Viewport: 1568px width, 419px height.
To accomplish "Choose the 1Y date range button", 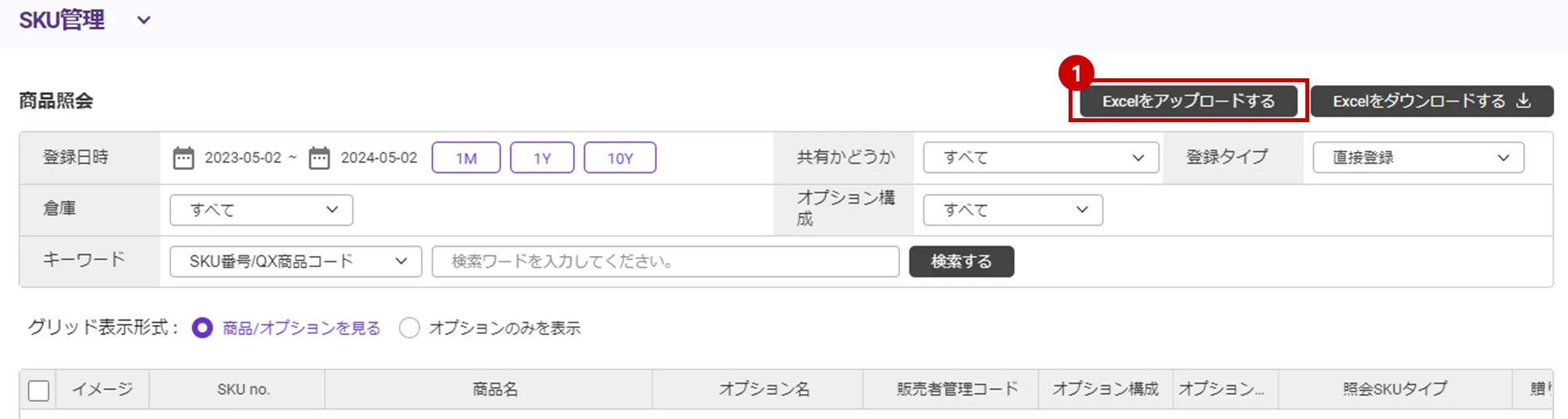I will tap(542, 158).
